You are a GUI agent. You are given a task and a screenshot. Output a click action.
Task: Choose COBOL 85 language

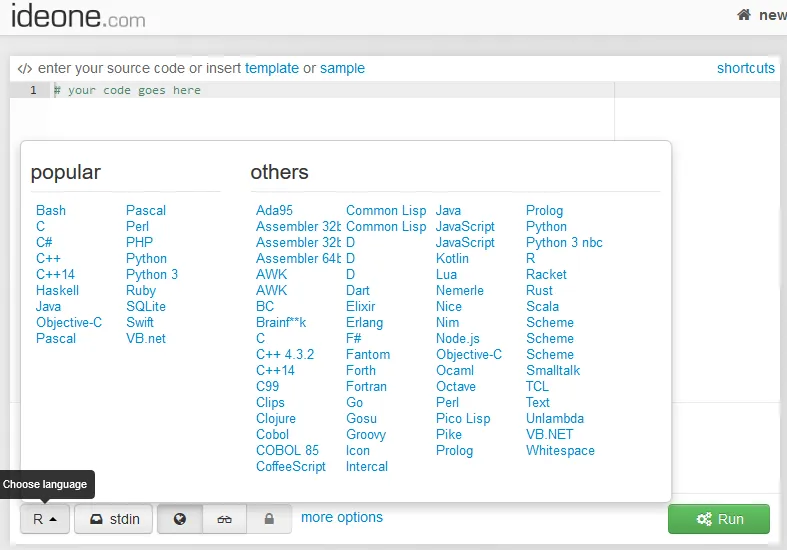(287, 451)
